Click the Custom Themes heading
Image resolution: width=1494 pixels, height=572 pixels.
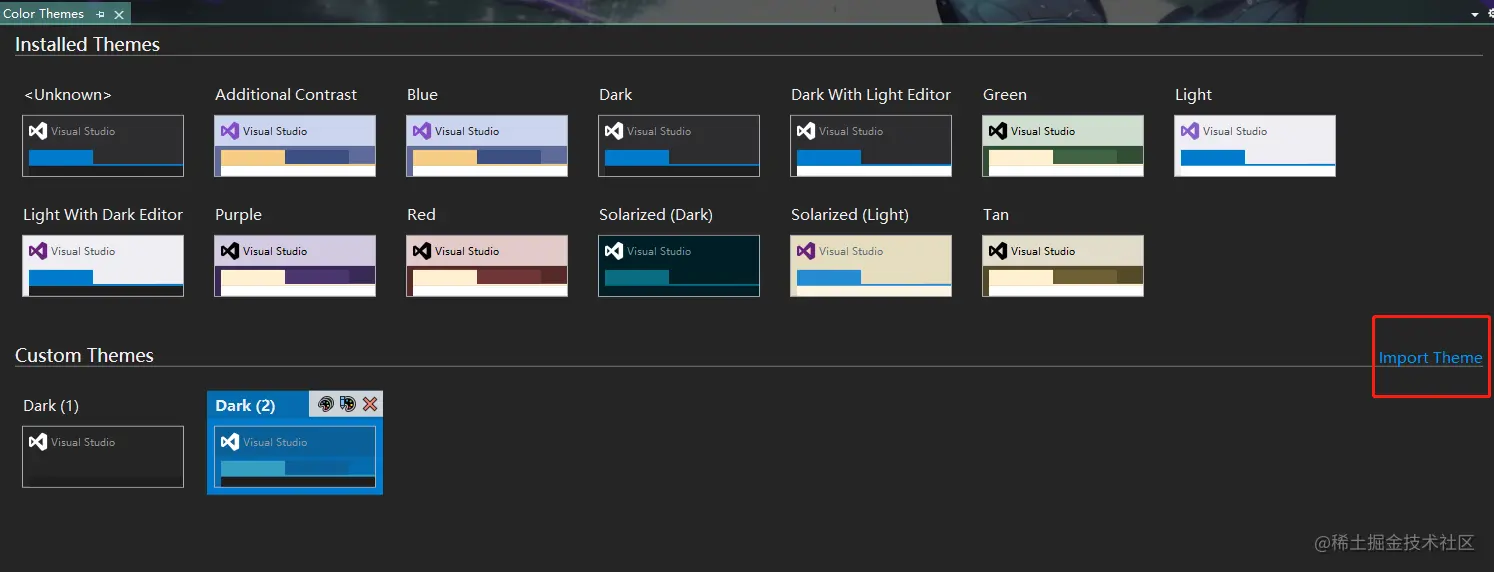click(x=84, y=356)
